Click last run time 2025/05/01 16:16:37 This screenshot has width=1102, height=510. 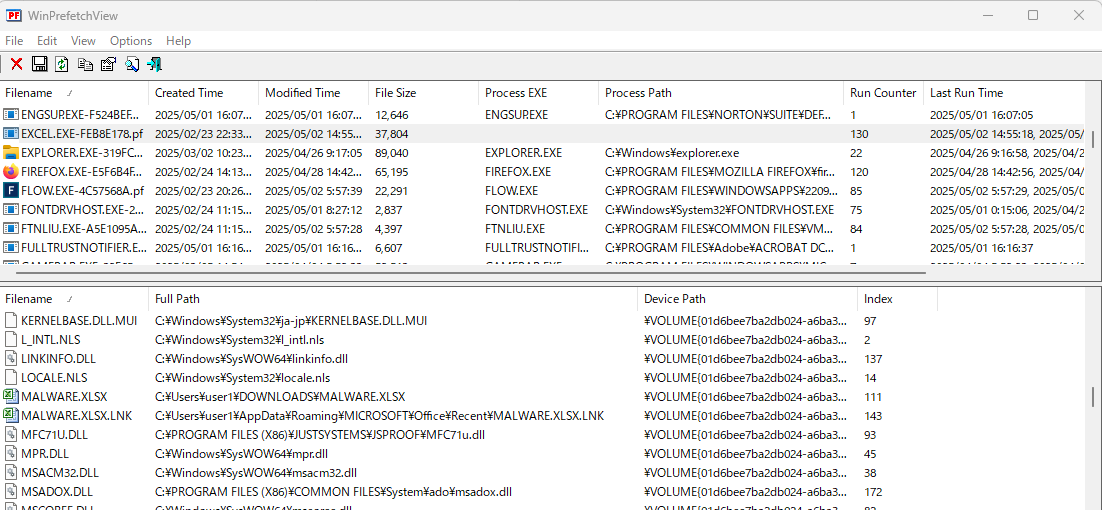[x=981, y=247]
